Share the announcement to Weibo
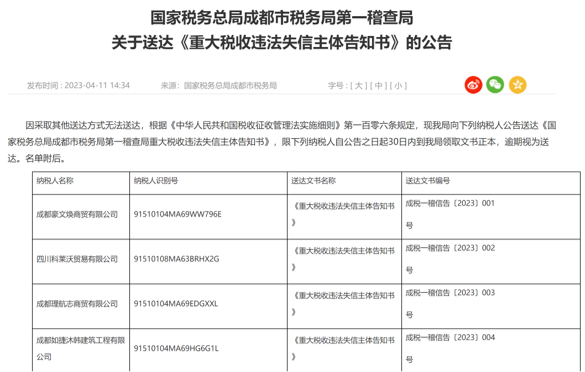This screenshot has height=372, width=585. tap(473, 85)
